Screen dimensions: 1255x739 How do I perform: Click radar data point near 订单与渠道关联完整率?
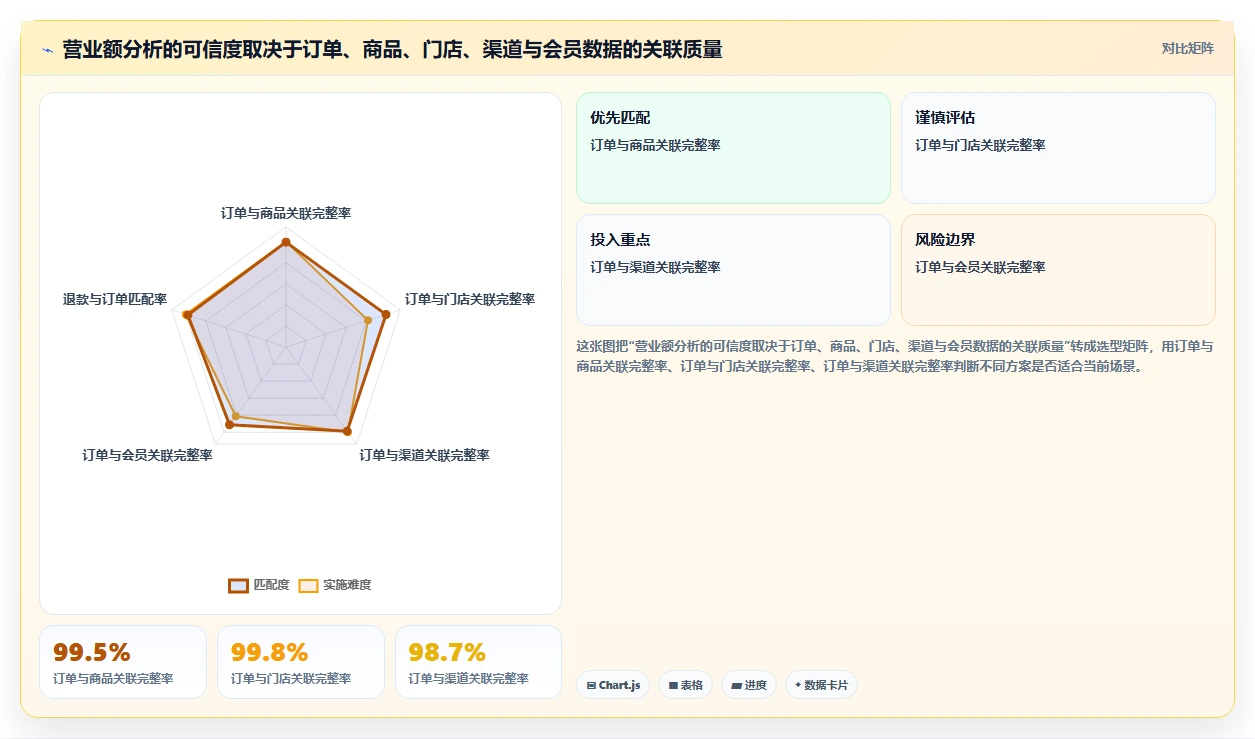[347, 432]
